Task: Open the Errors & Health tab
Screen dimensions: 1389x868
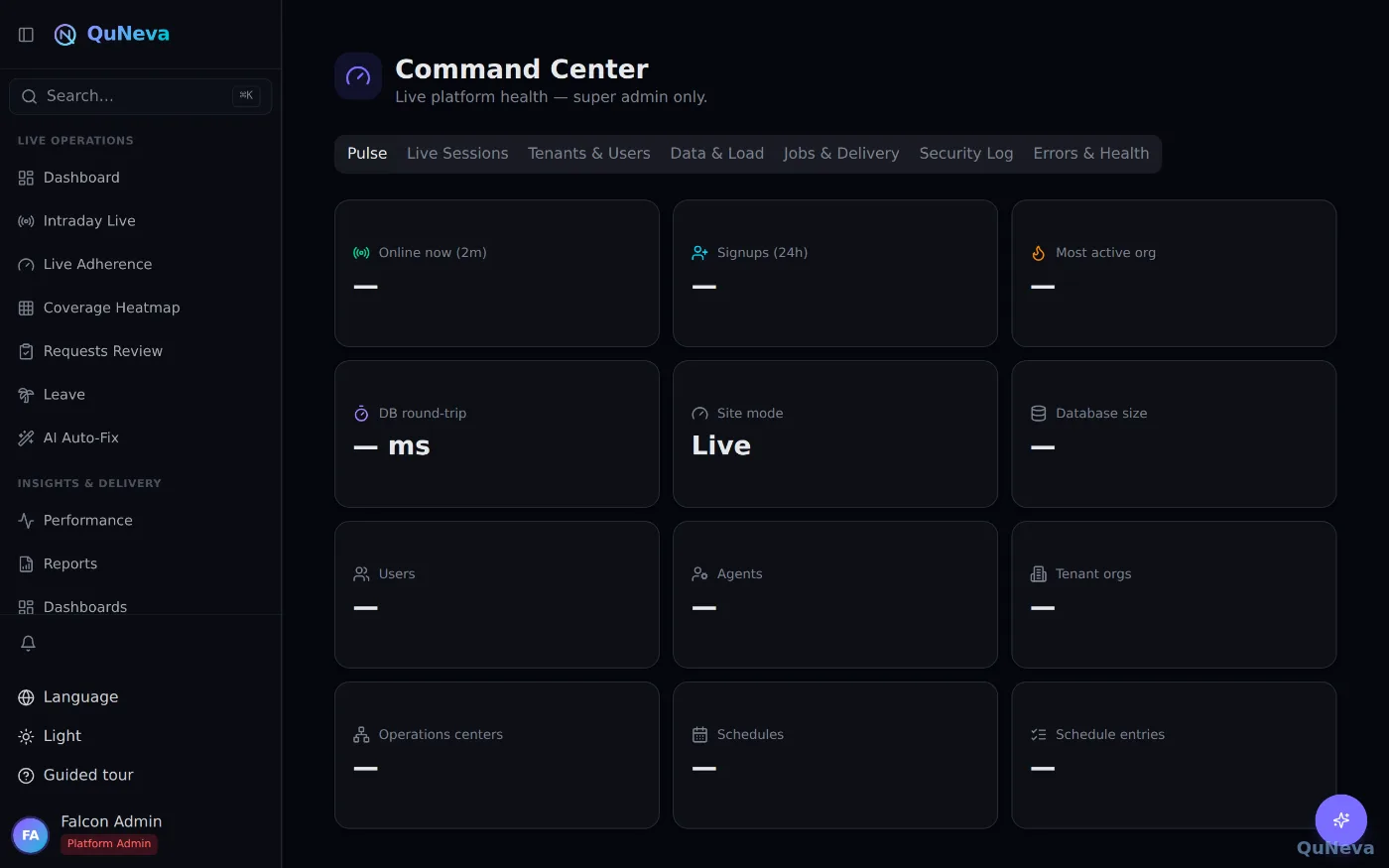Action: tap(1091, 154)
